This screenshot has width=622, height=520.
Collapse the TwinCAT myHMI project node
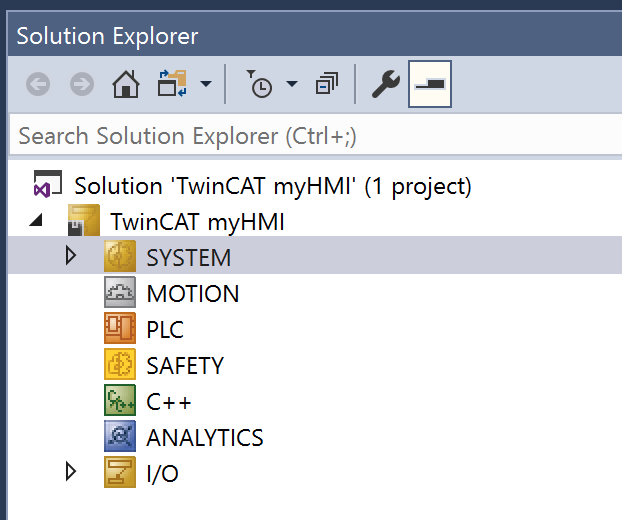pos(36,220)
